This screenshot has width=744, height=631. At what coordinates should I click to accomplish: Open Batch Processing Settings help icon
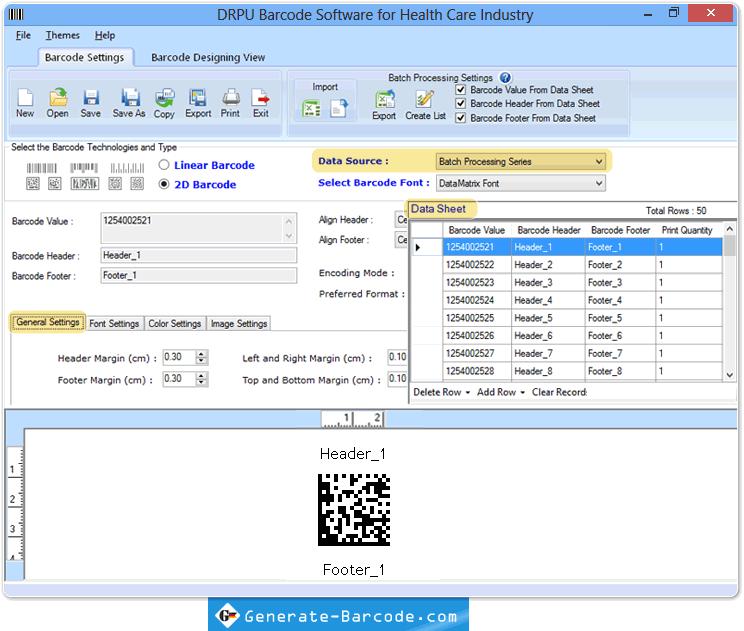[505, 77]
